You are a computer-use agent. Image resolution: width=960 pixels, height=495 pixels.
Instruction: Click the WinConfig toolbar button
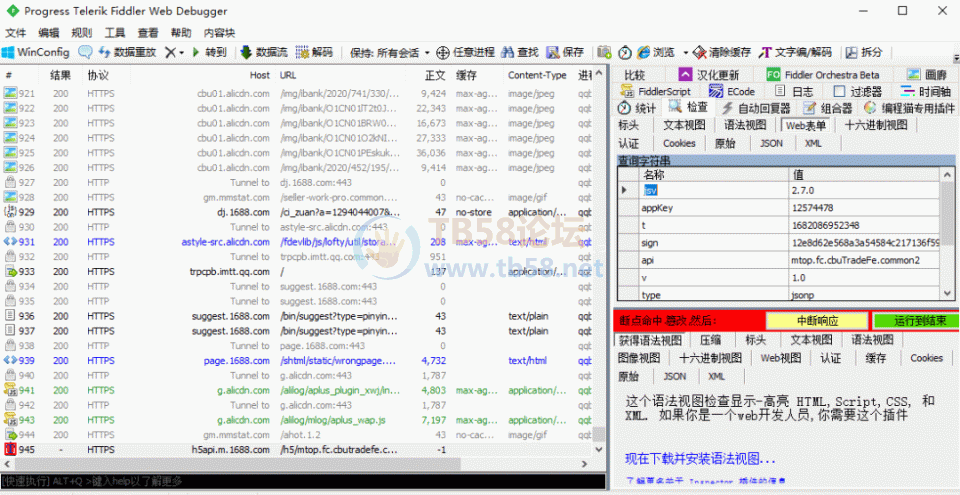coord(36,52)
